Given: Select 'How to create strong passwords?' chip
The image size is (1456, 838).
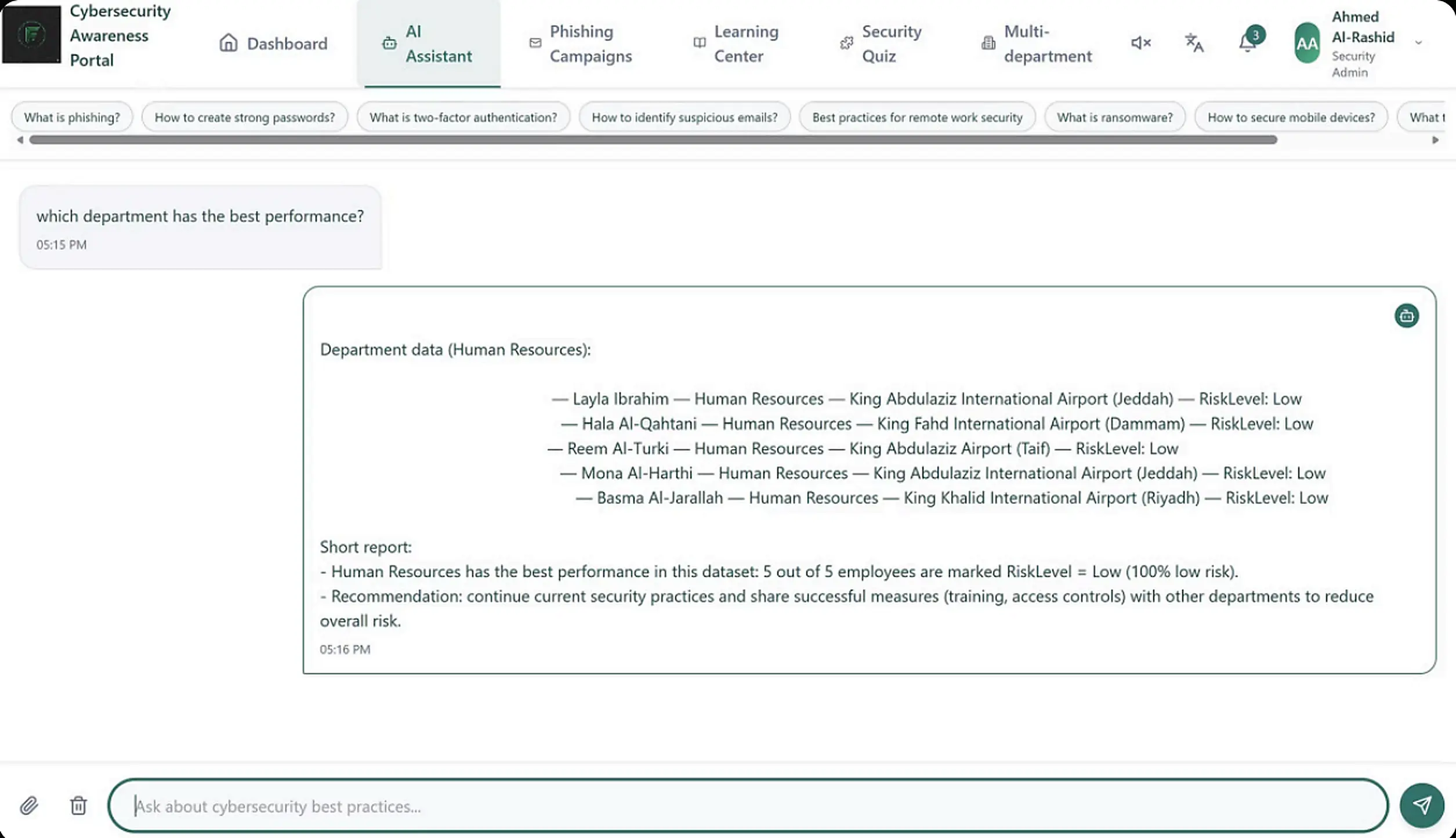Looking at the screenshot, I should pyautogui.click(x=245, y=117).
